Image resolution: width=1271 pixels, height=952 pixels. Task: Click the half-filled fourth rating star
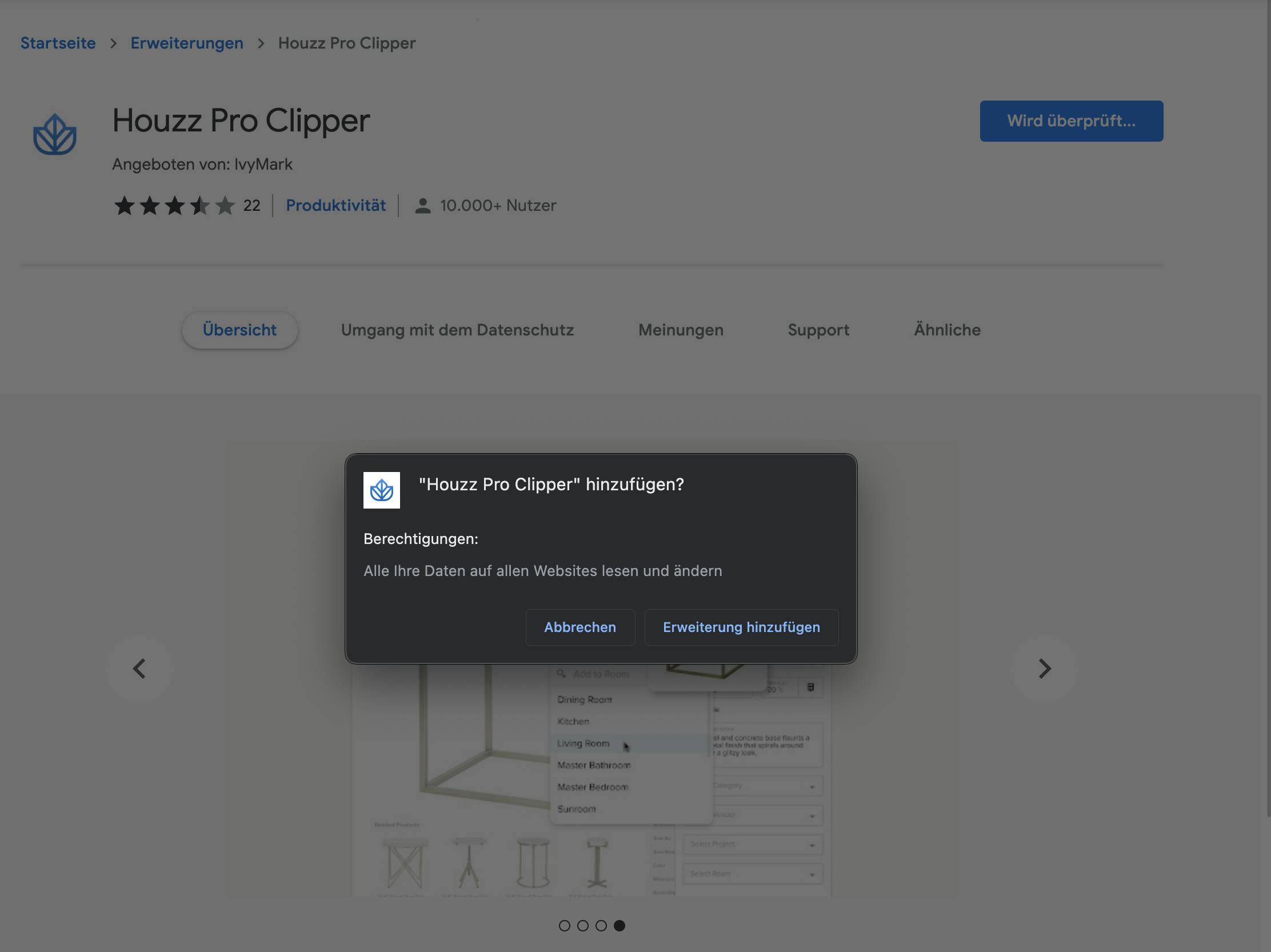(199, 205)
